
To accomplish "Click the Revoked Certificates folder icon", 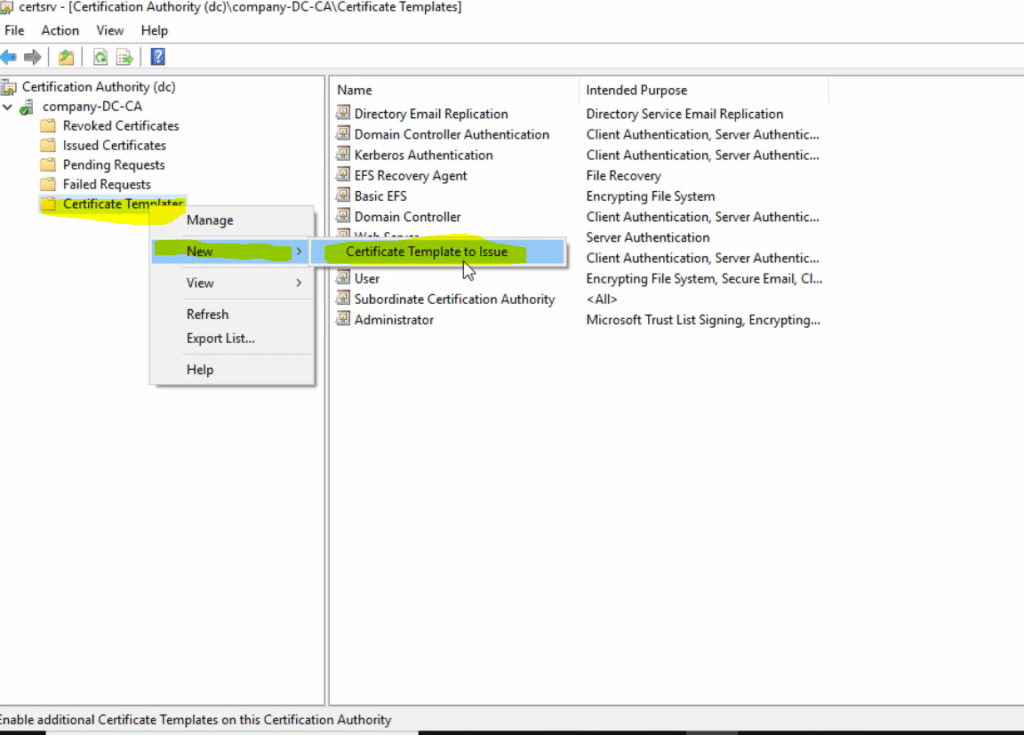I will [x=48, y=126].
